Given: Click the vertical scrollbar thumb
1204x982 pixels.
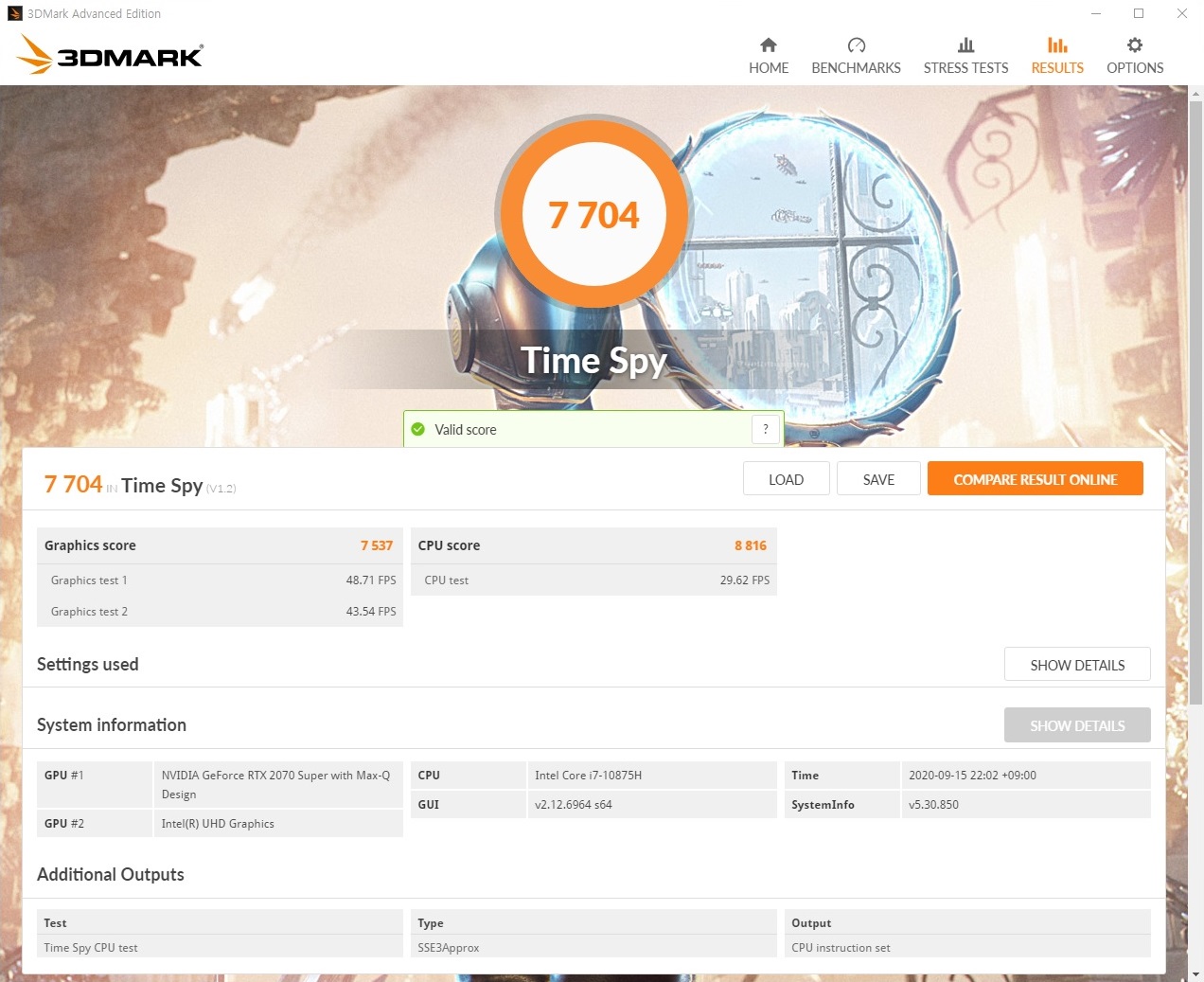Looking at the screenshot, I should tap(1196, 402).
